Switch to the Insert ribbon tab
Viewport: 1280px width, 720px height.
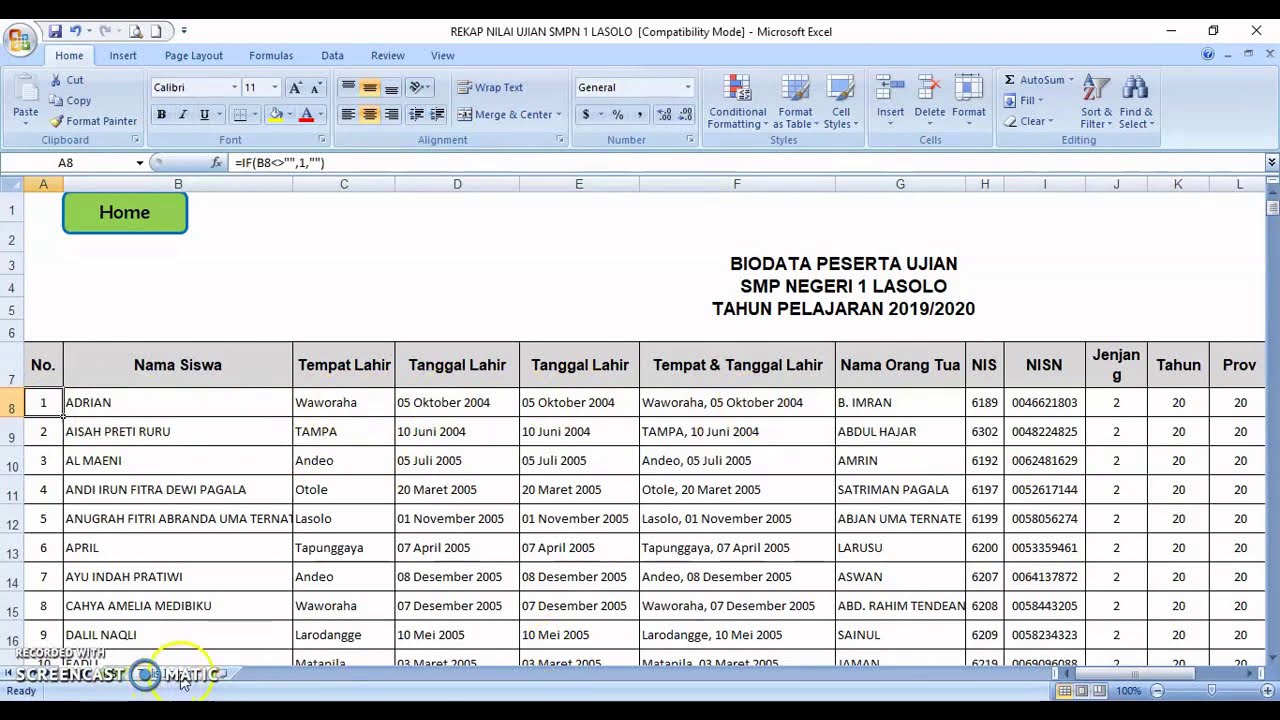[x=123, y=56]
